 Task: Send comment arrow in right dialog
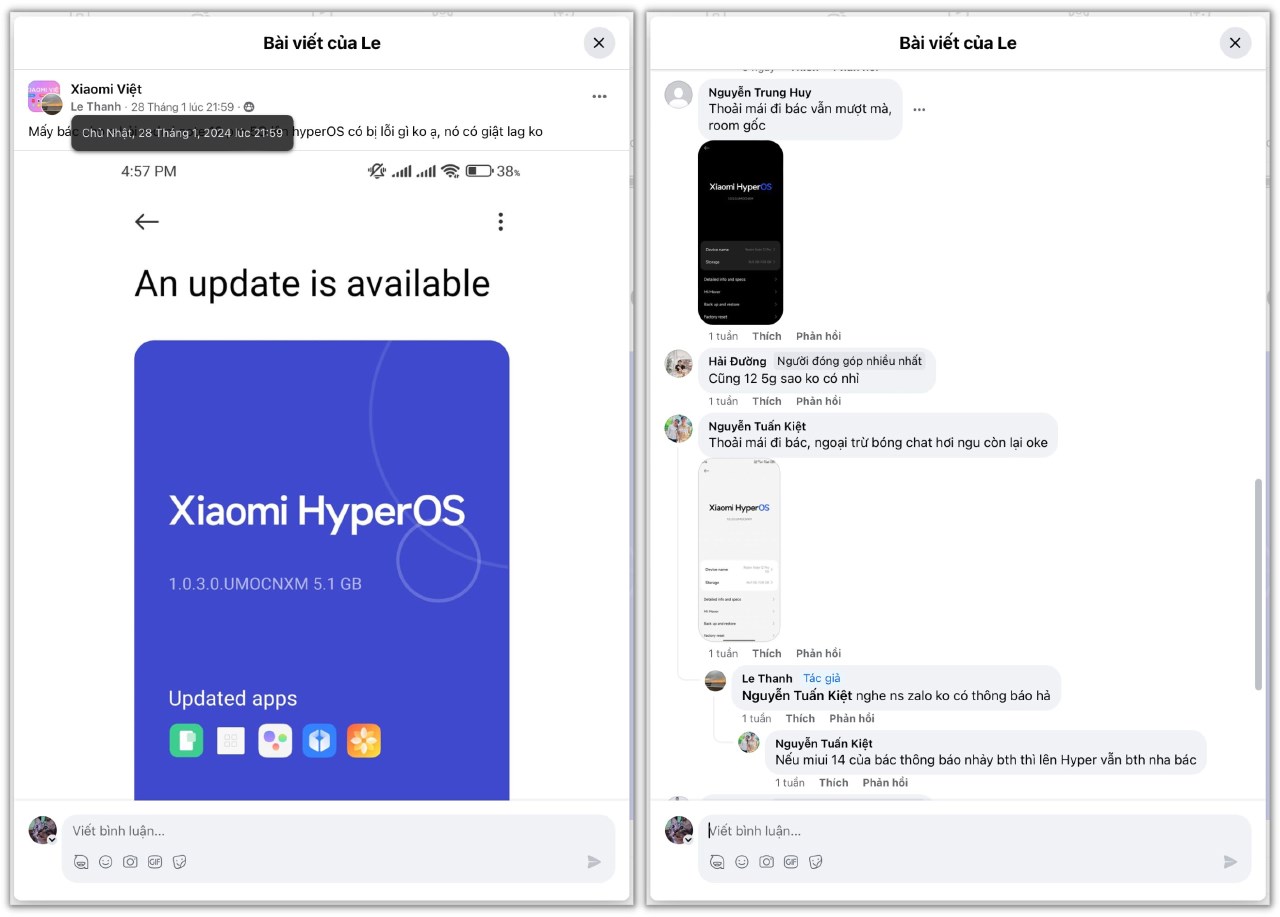point(1230,862)
